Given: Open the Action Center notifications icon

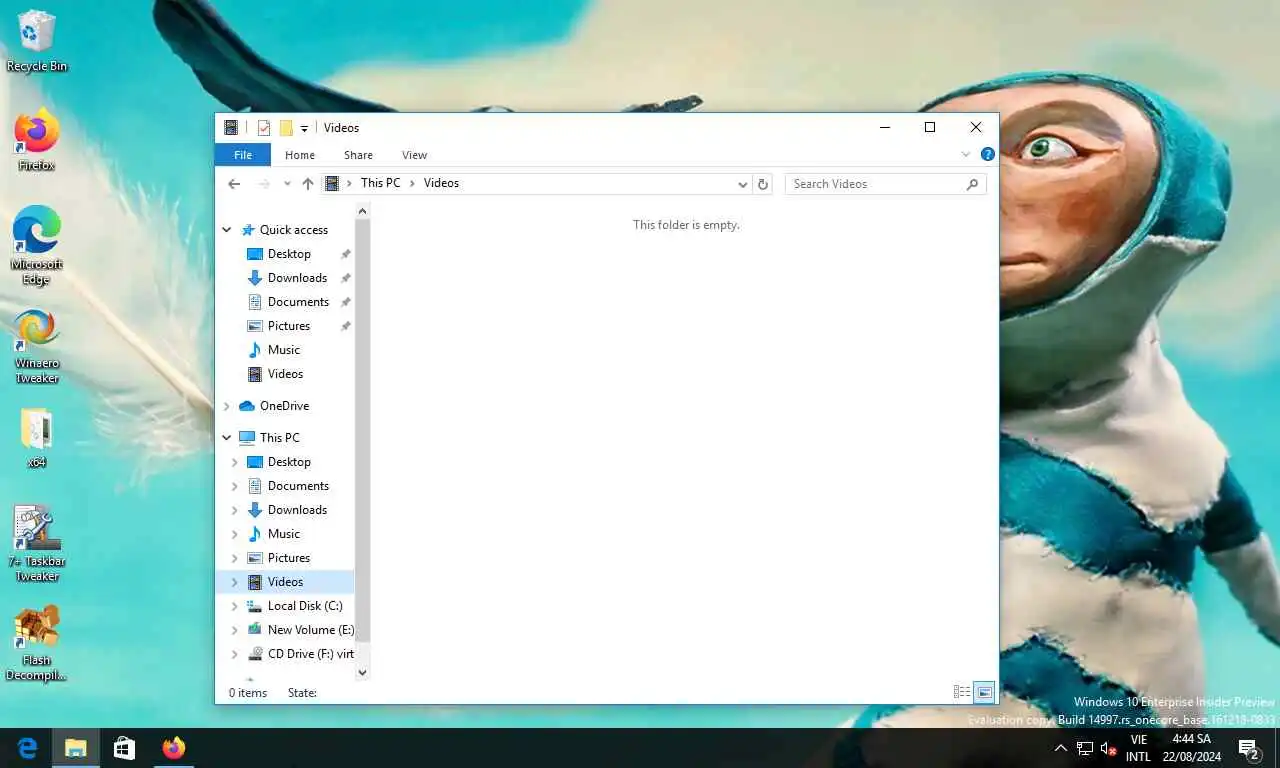Looking at the screenshot, I should [x=1249, y=748].
